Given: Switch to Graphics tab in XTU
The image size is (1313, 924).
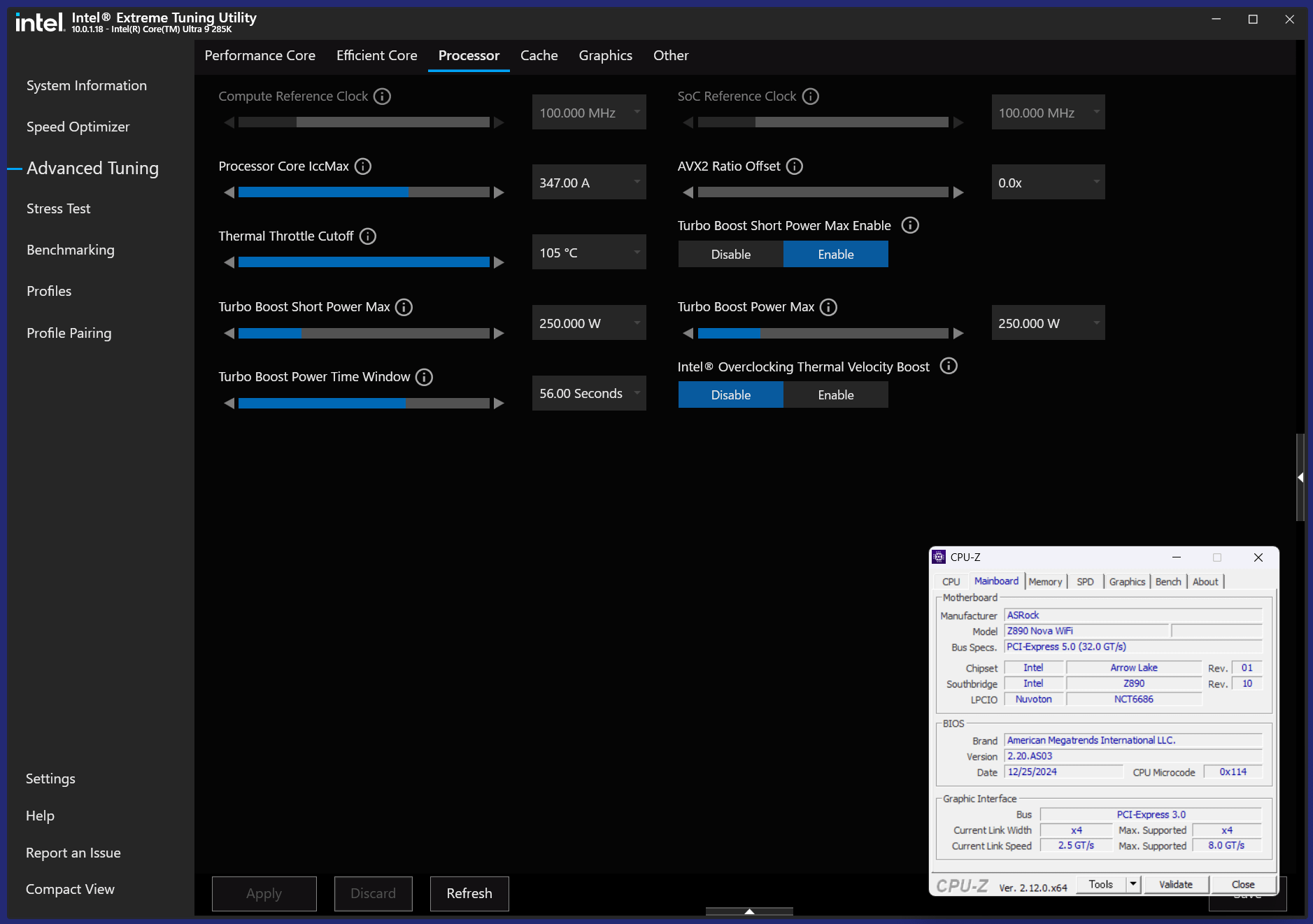Looking at the screenshot, I should coord(606,55).
